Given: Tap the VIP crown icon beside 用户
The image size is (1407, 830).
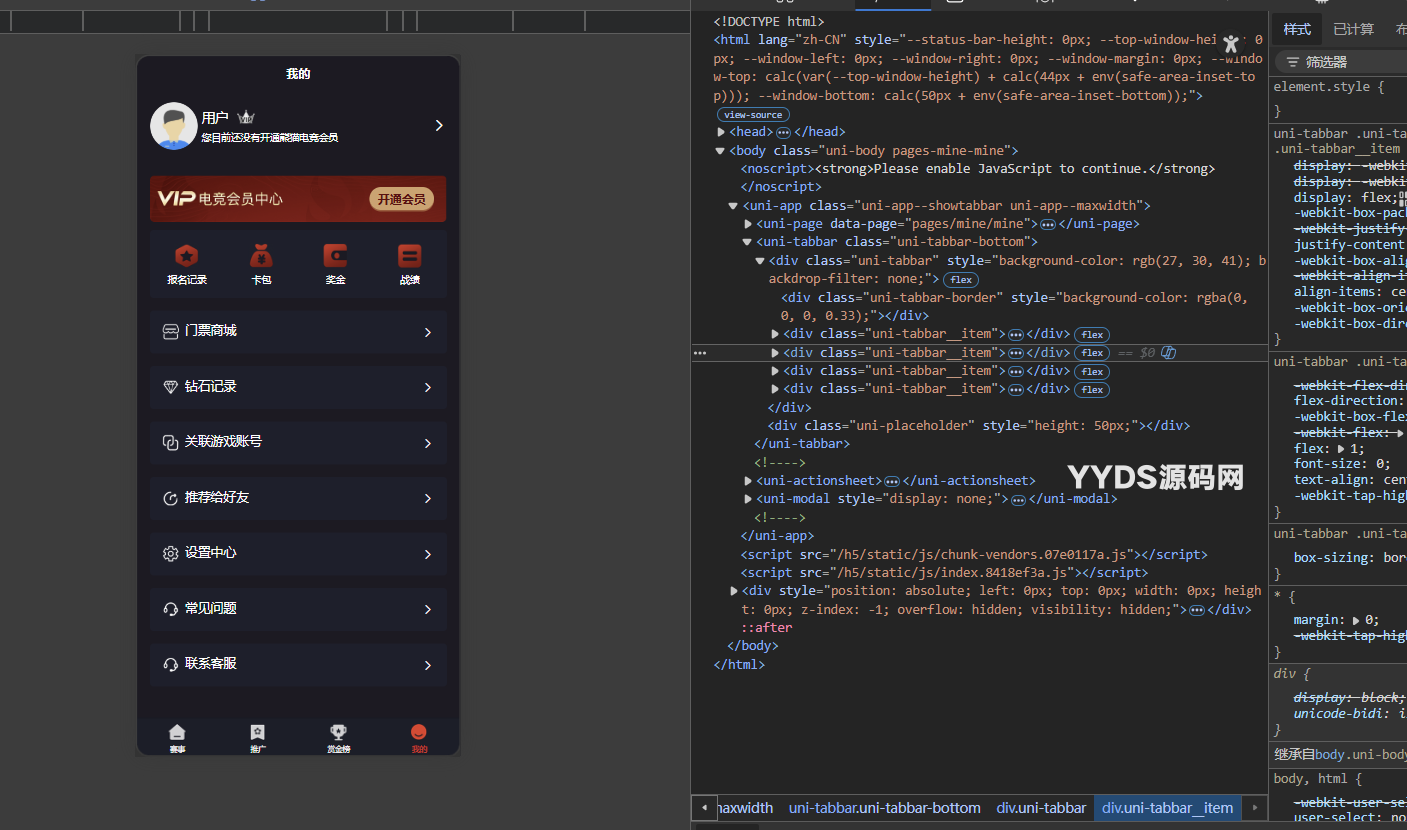Looking at the screenshot, I should (246, 118).
